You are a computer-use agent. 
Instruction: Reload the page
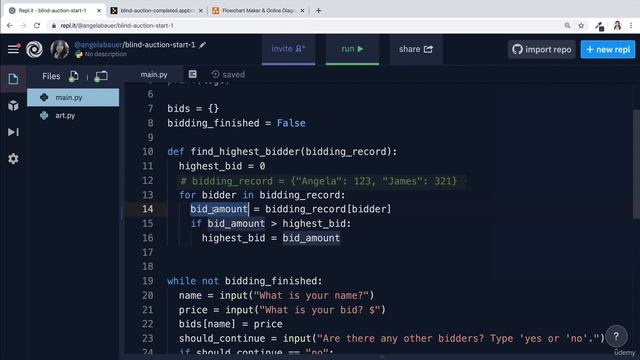(37, 26)
